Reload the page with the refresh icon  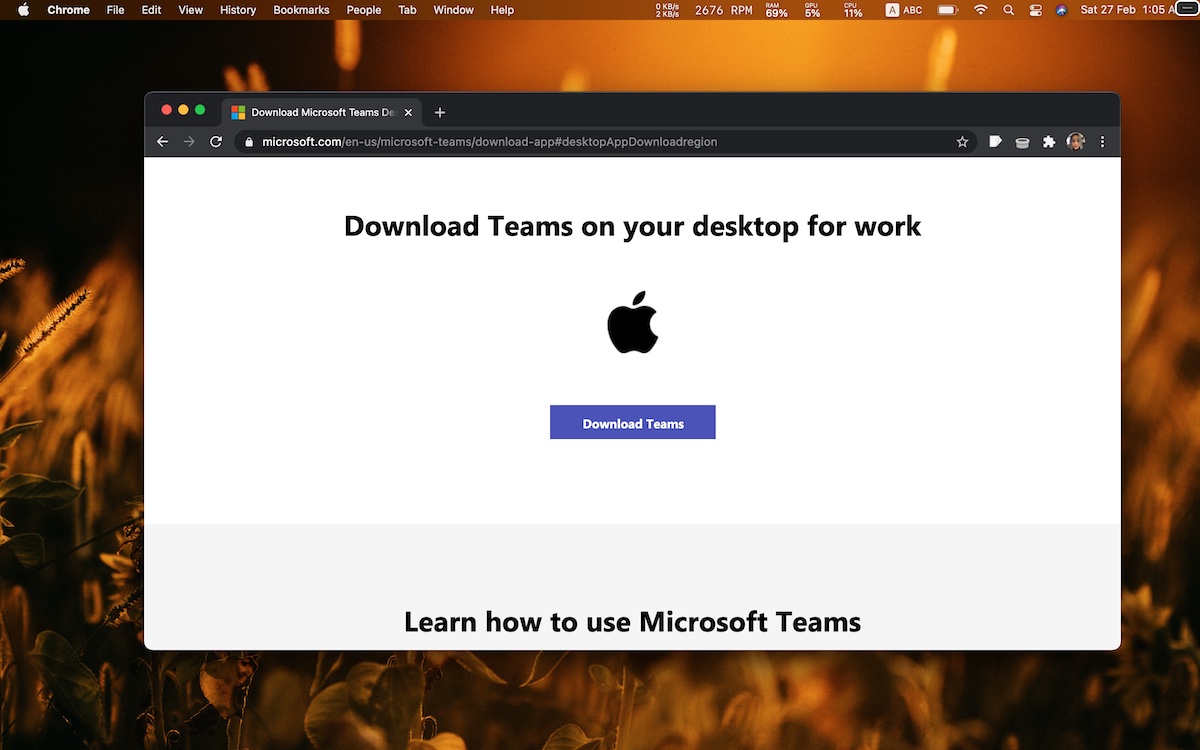click(215, 142)
